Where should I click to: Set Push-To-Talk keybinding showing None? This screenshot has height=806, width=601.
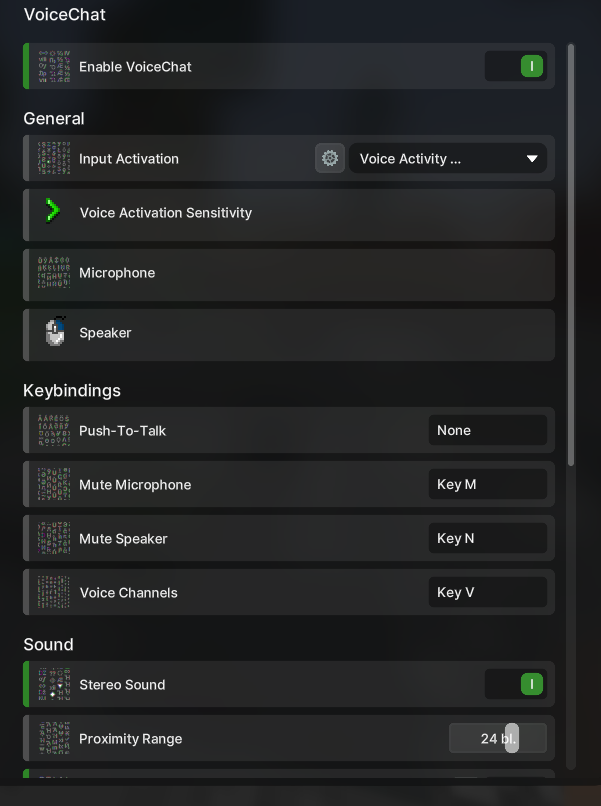tap(488, 430)
